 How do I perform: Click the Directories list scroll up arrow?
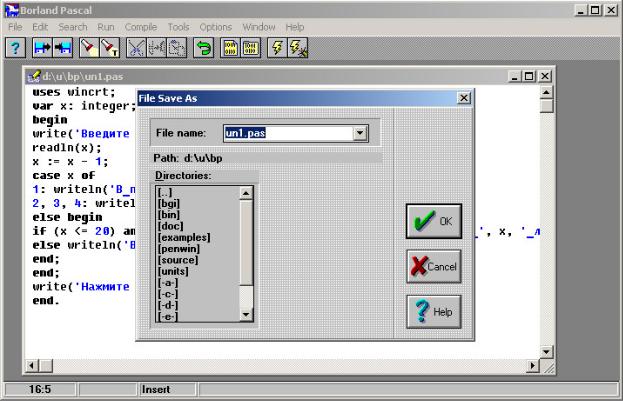point(246,193)
